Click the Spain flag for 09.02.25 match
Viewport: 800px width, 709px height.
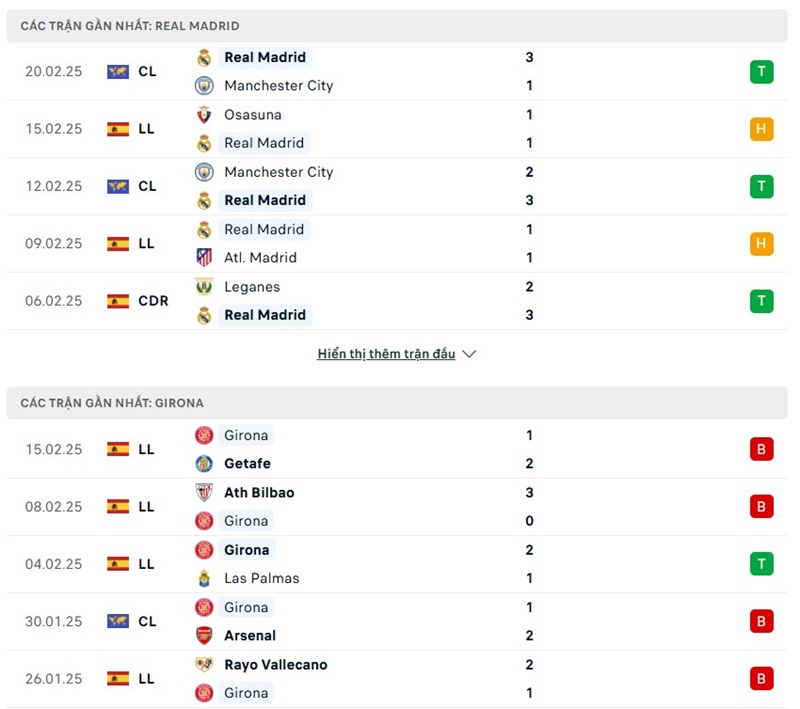coord(118,243)
